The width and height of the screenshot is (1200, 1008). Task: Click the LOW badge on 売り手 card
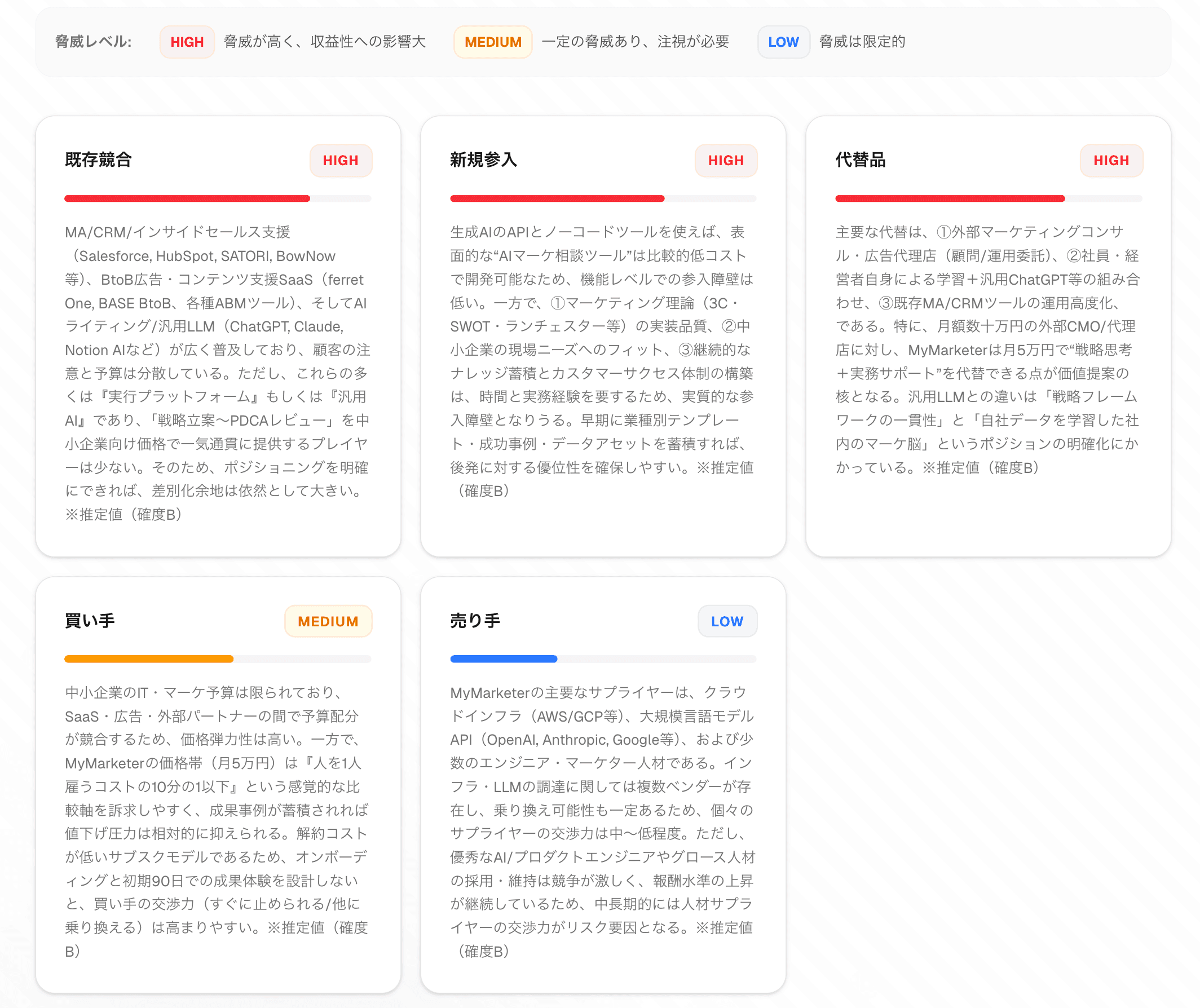pos(727,621)
